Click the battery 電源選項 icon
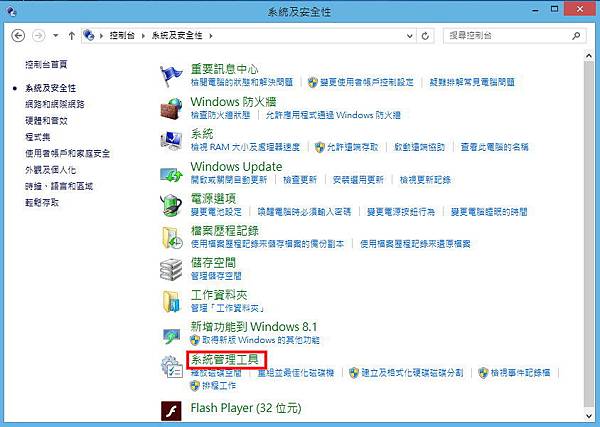This screenshot has width=600, height=427. coord(171,205)
